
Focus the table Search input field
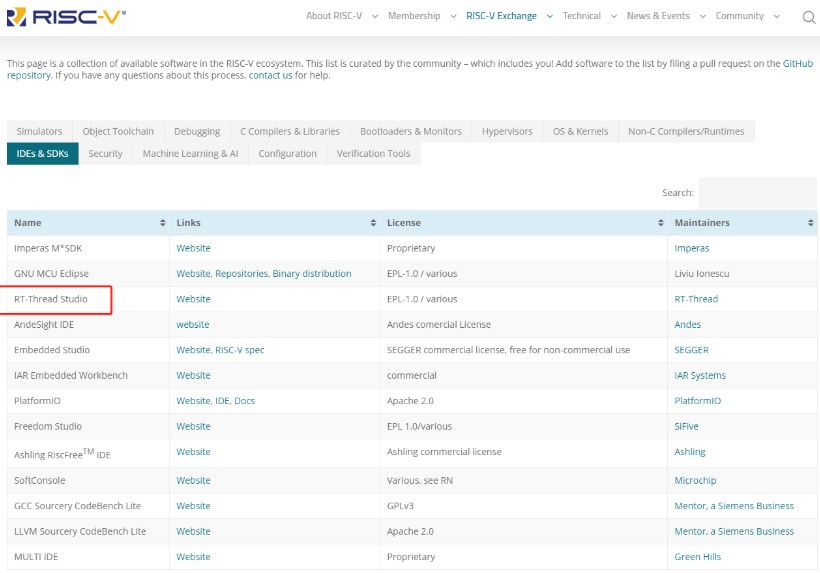tap(757, 192)
